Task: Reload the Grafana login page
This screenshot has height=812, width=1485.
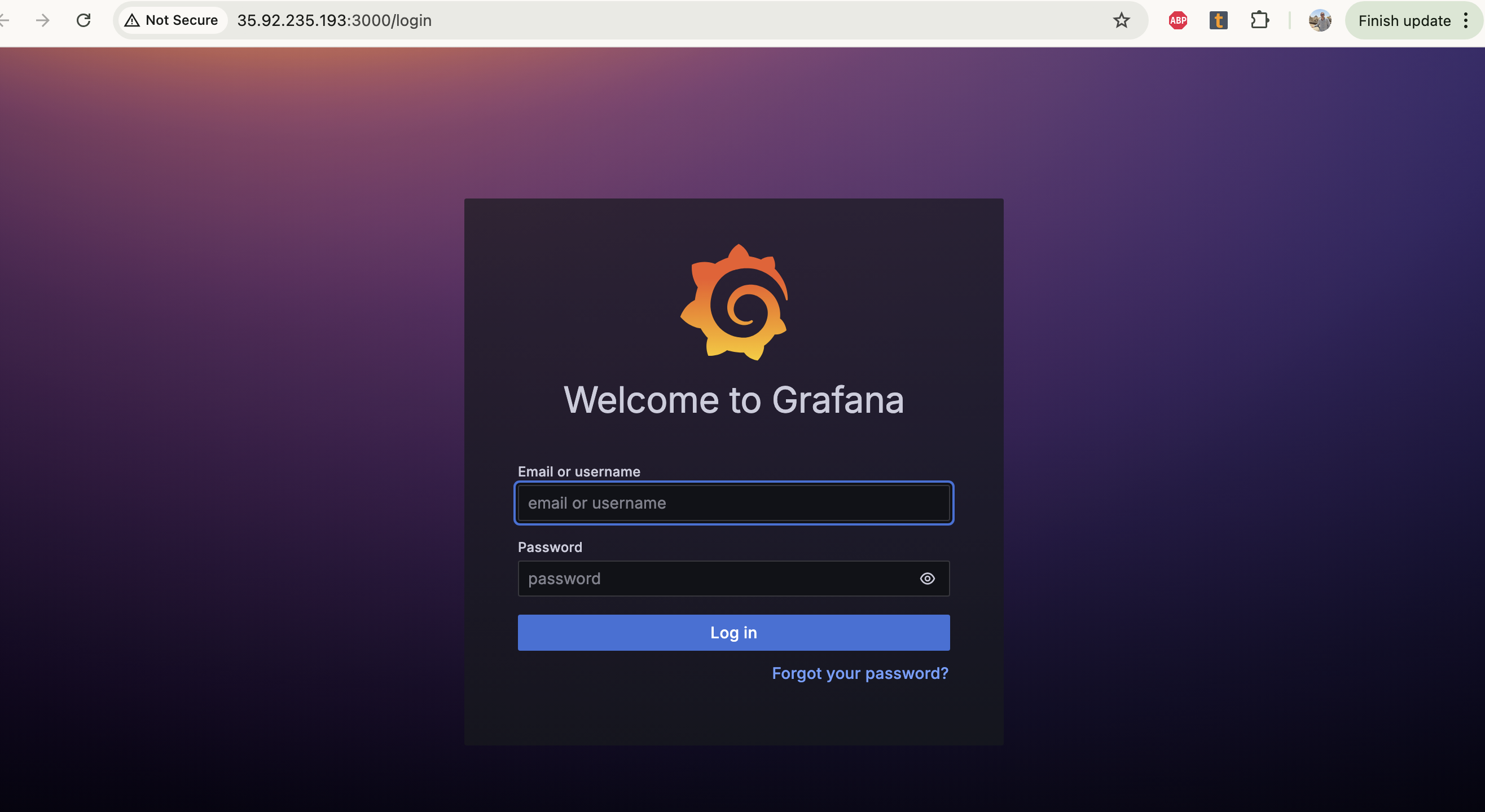Action: point(84,21)
